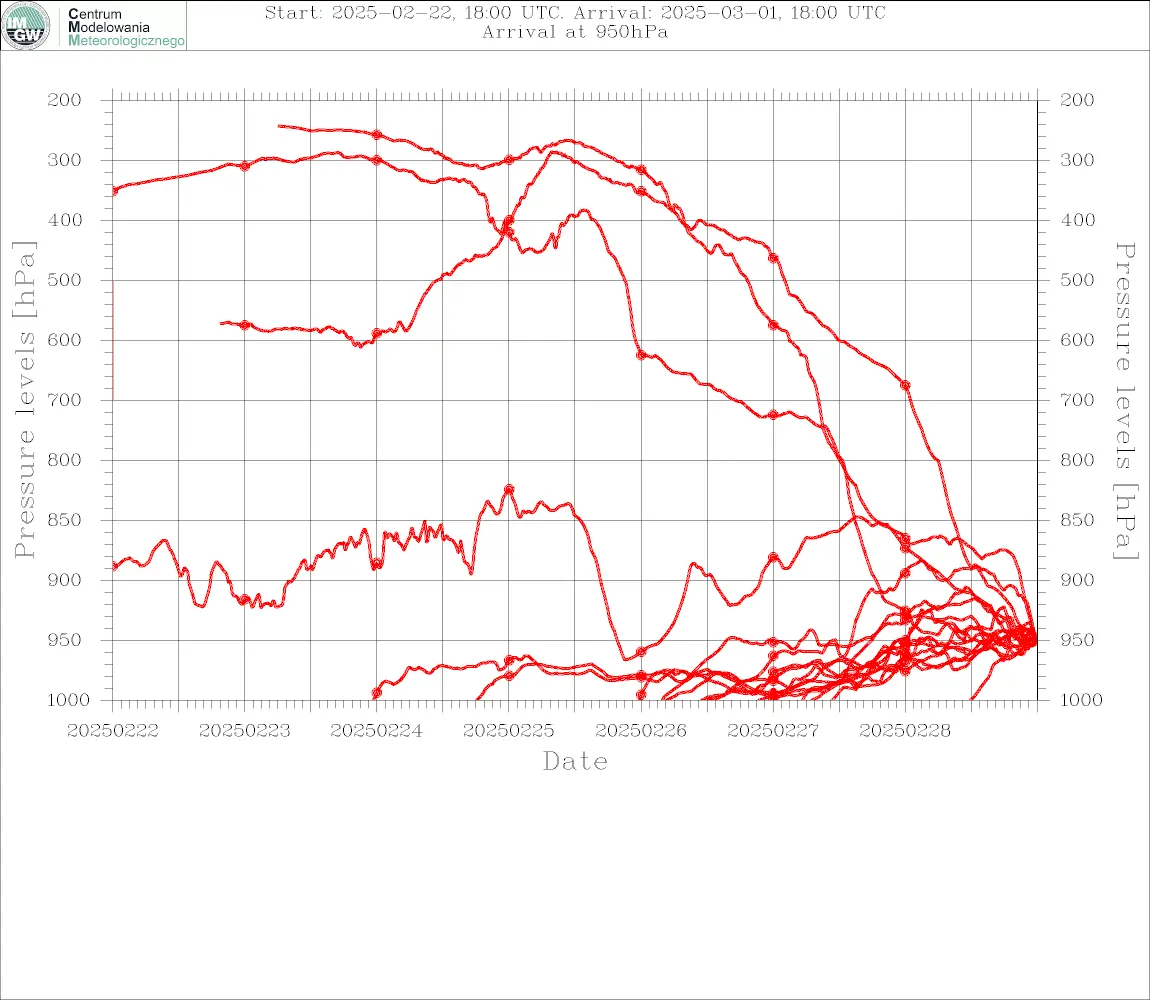Click left axis value 950
Image resolution: width=1150 pixels, height=1000 pixels.
(x=65, y=640)
